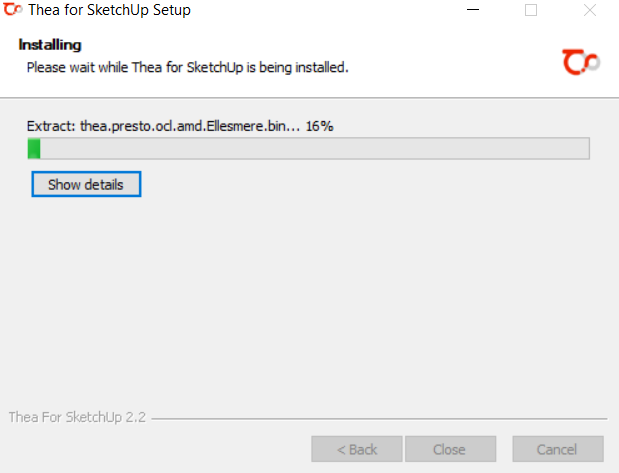
Task: Click the empty grey area under Show details
Action: (308, 300)
